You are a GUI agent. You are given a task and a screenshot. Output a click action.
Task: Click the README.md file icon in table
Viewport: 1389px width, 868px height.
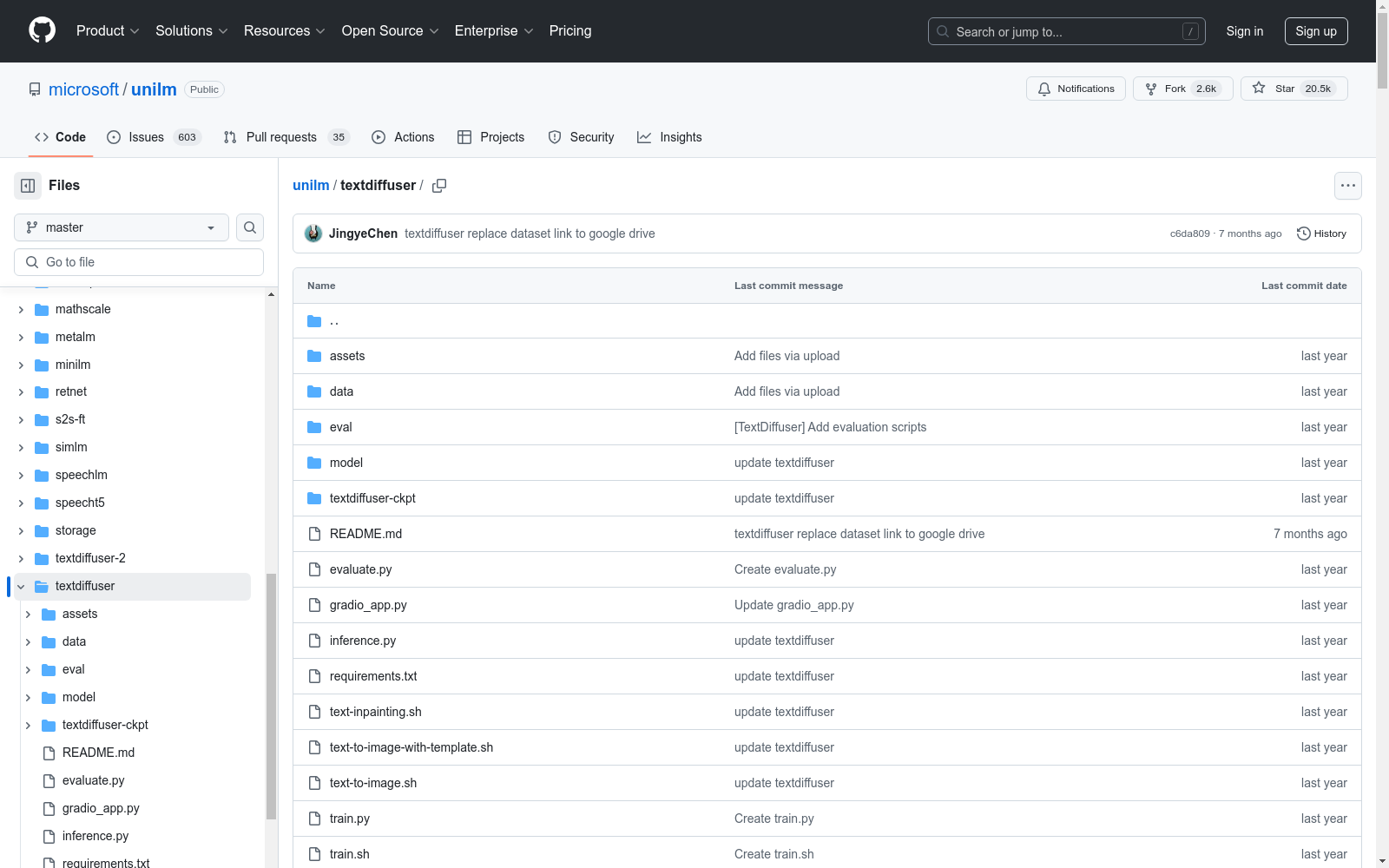(x=314, y=534)
